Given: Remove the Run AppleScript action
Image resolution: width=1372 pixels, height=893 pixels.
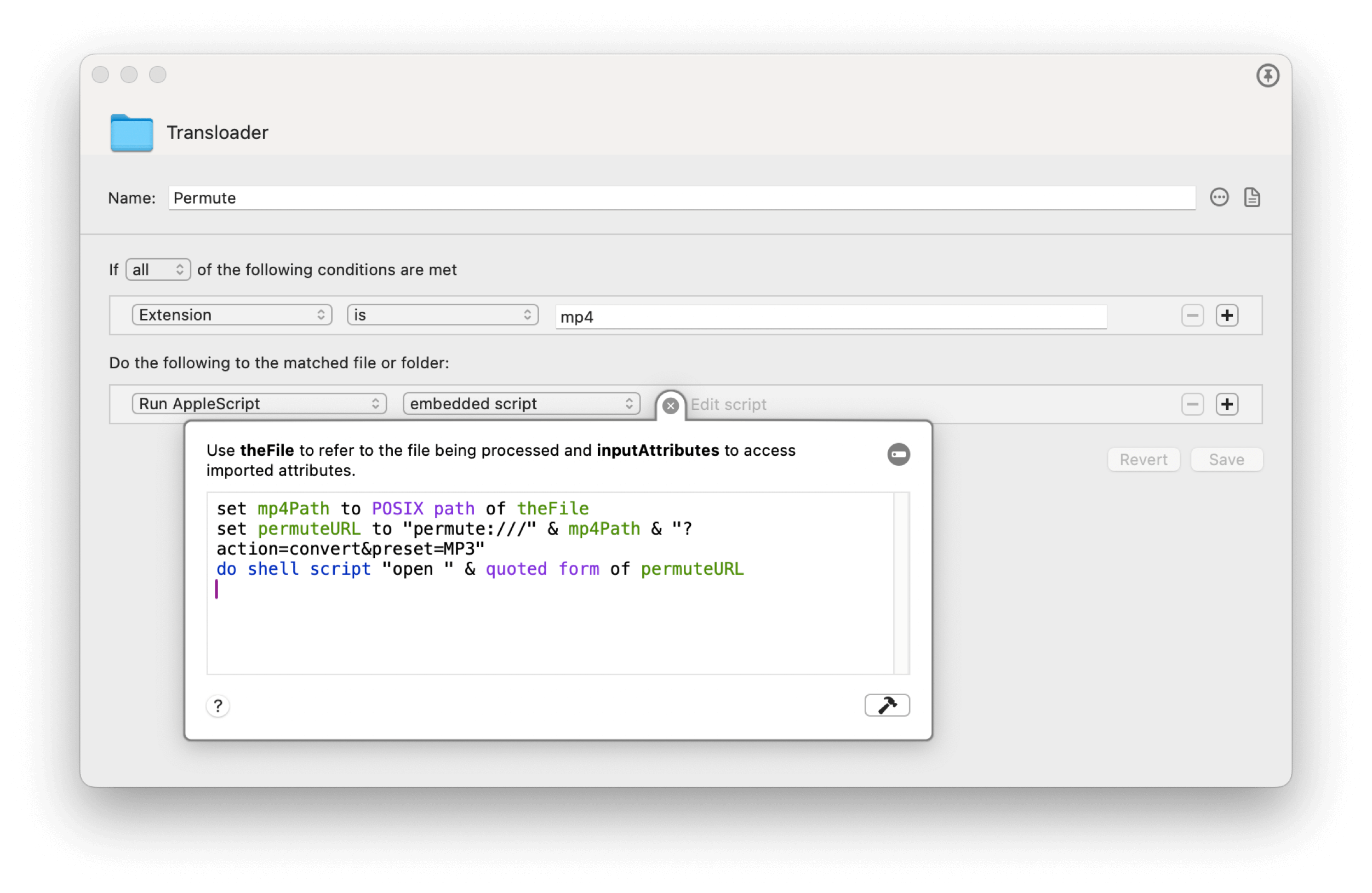Looking at the screenshot, I should tap(1192, 404).
